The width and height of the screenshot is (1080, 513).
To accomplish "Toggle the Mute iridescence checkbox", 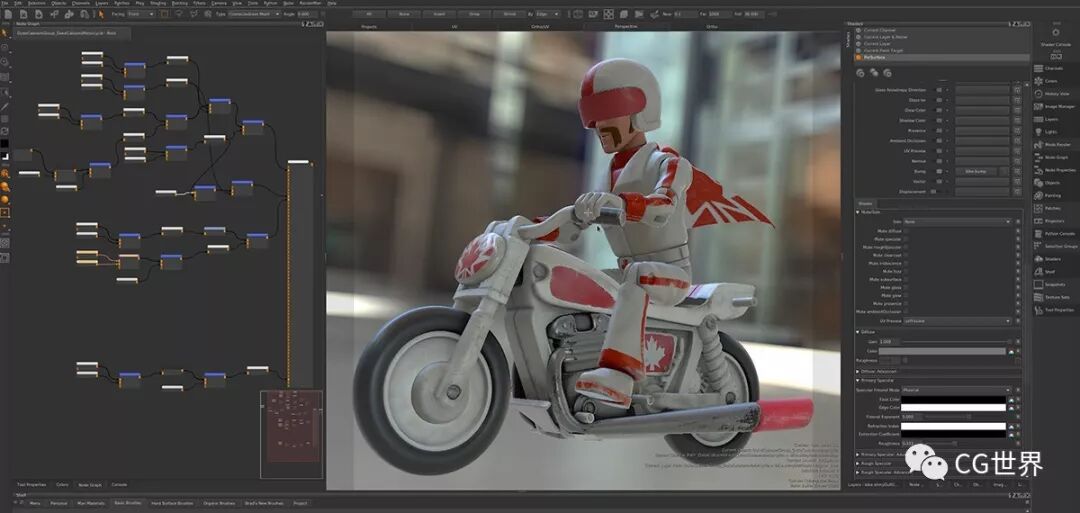I will click(x=906, y=263).
